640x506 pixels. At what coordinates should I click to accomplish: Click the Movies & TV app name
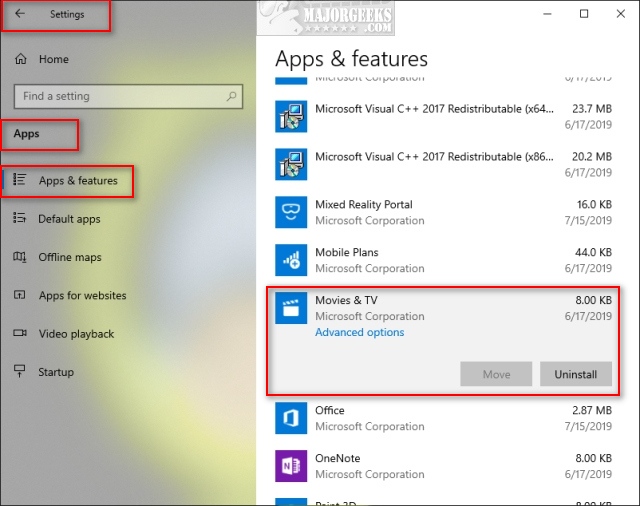[346, 300]
